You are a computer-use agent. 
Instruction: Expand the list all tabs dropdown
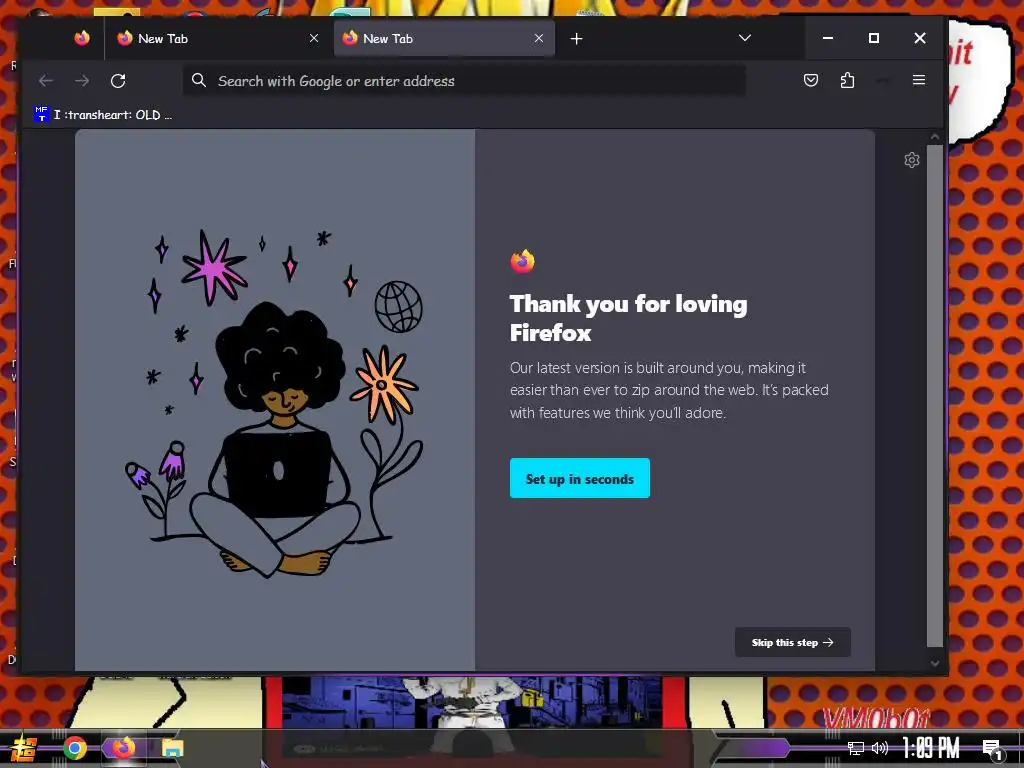click(744, 38)
